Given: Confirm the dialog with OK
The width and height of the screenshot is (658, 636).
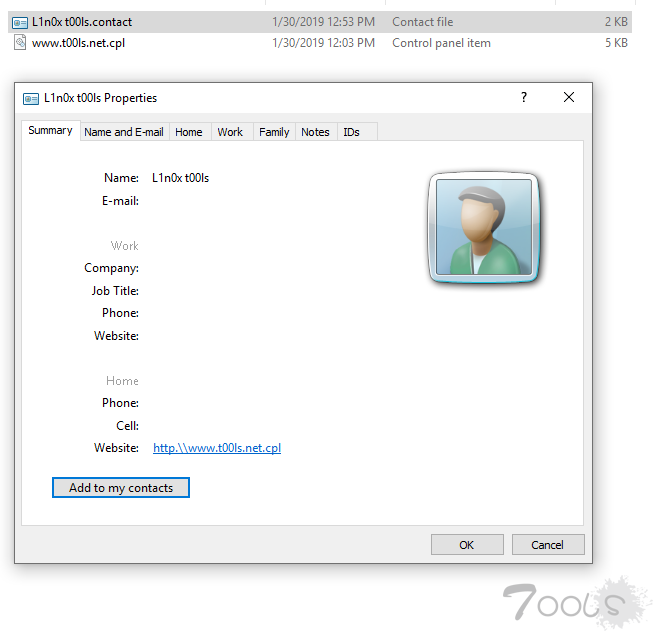Looking at the screenshot, I should [x=467, y=545].
